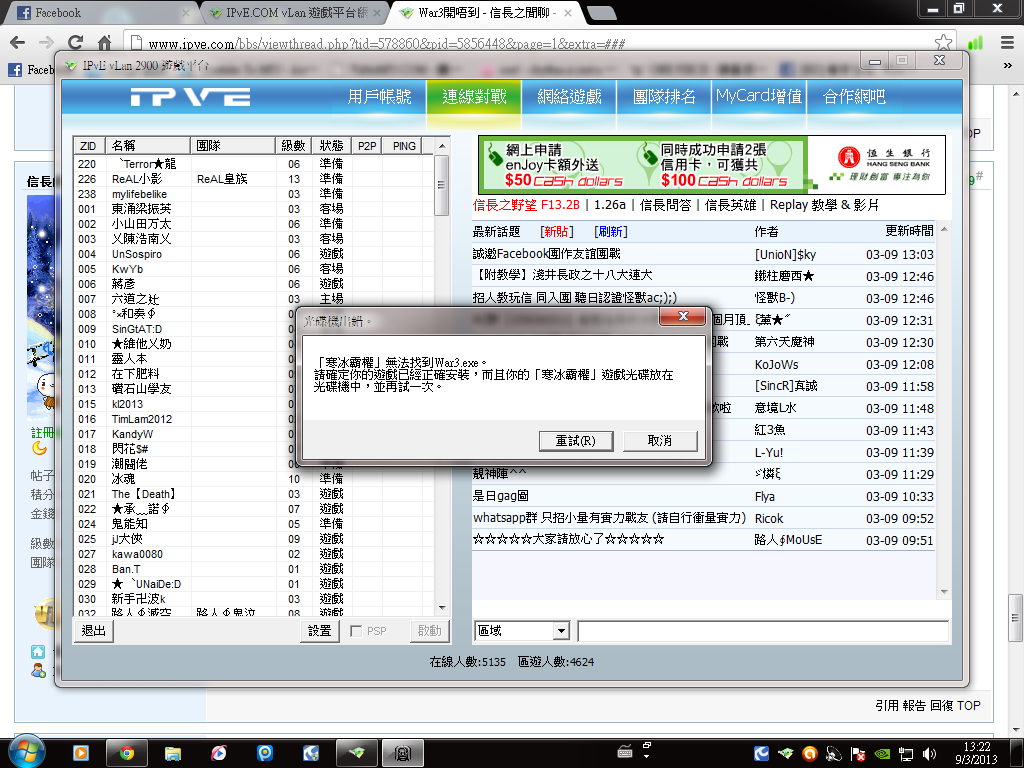Image resolution: width=1024 pixels, height=768 pixels.
Task: Sort player list by PING column
Action: tap(404, 146)
